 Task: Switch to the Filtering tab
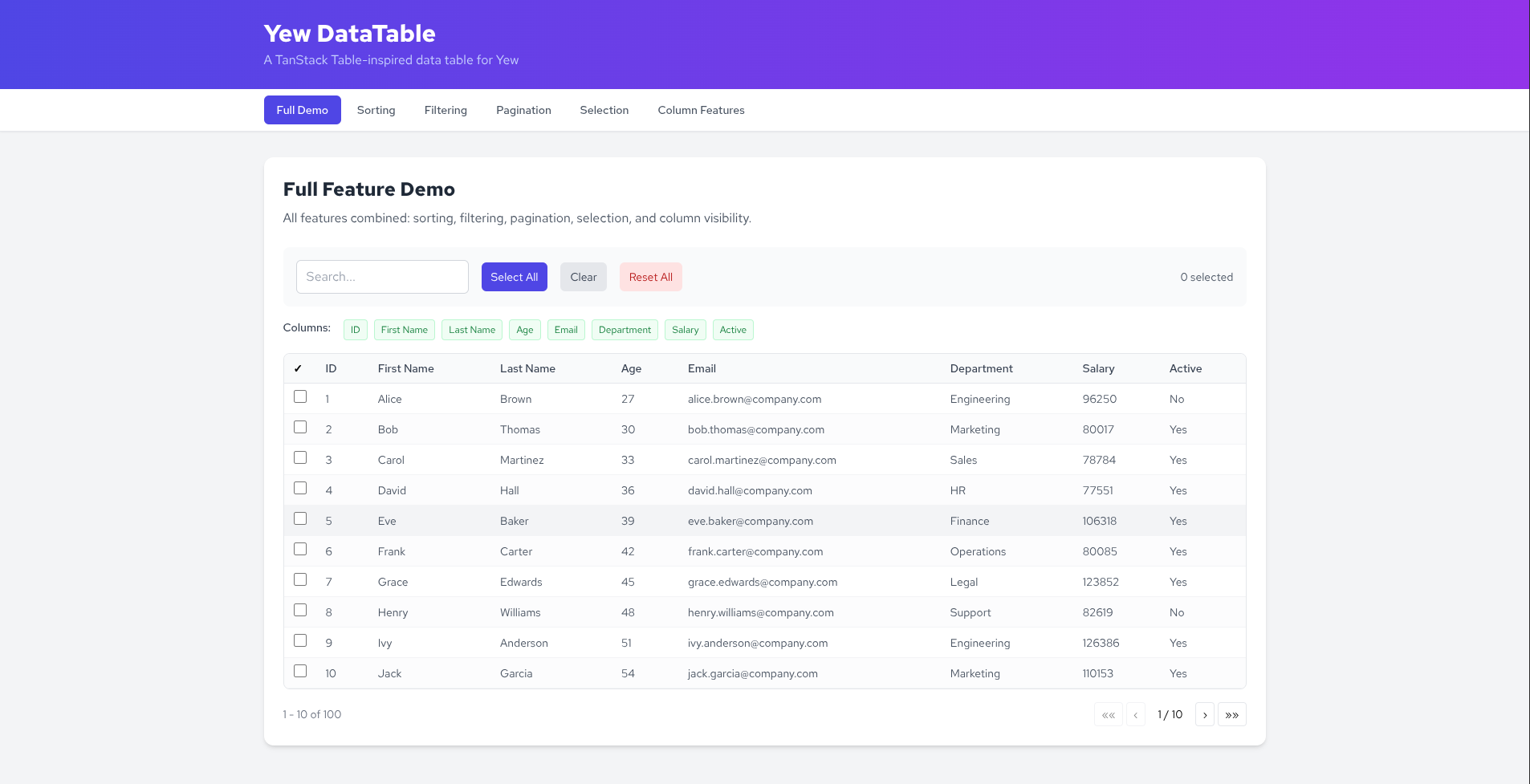(x=446, y=110)
